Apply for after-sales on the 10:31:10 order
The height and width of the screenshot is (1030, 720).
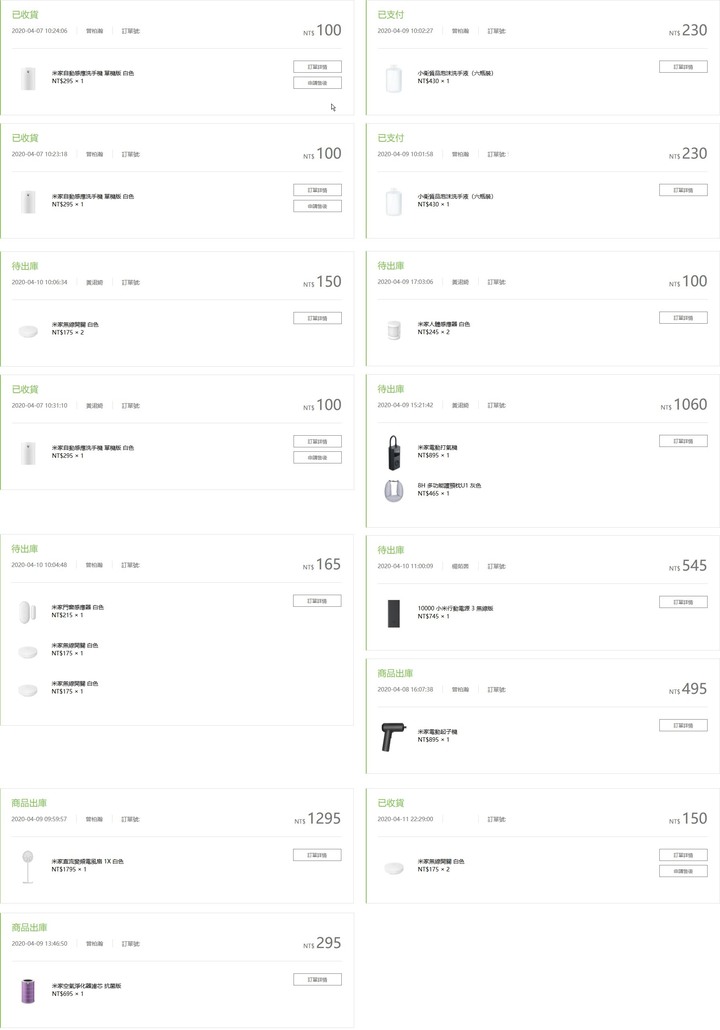pos(317,457)
